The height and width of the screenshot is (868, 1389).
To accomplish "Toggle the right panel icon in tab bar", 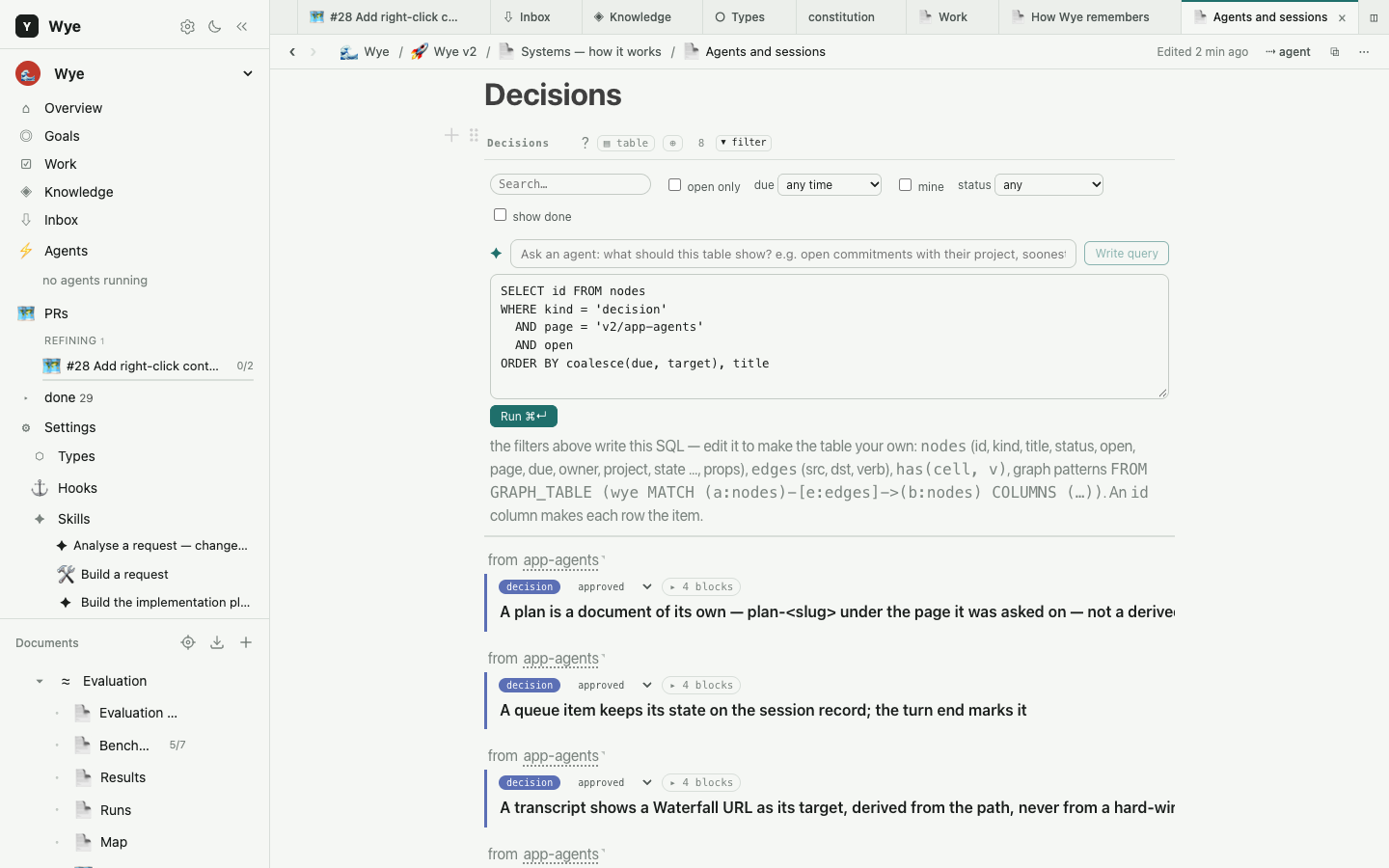I will click(1374, 17).
